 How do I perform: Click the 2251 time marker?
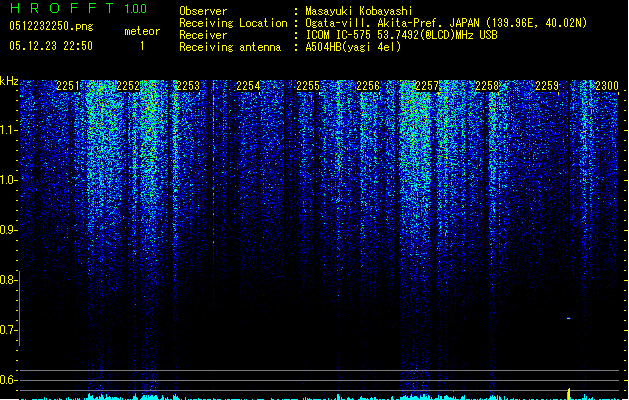pyautogui.click(x=68, y=86)
